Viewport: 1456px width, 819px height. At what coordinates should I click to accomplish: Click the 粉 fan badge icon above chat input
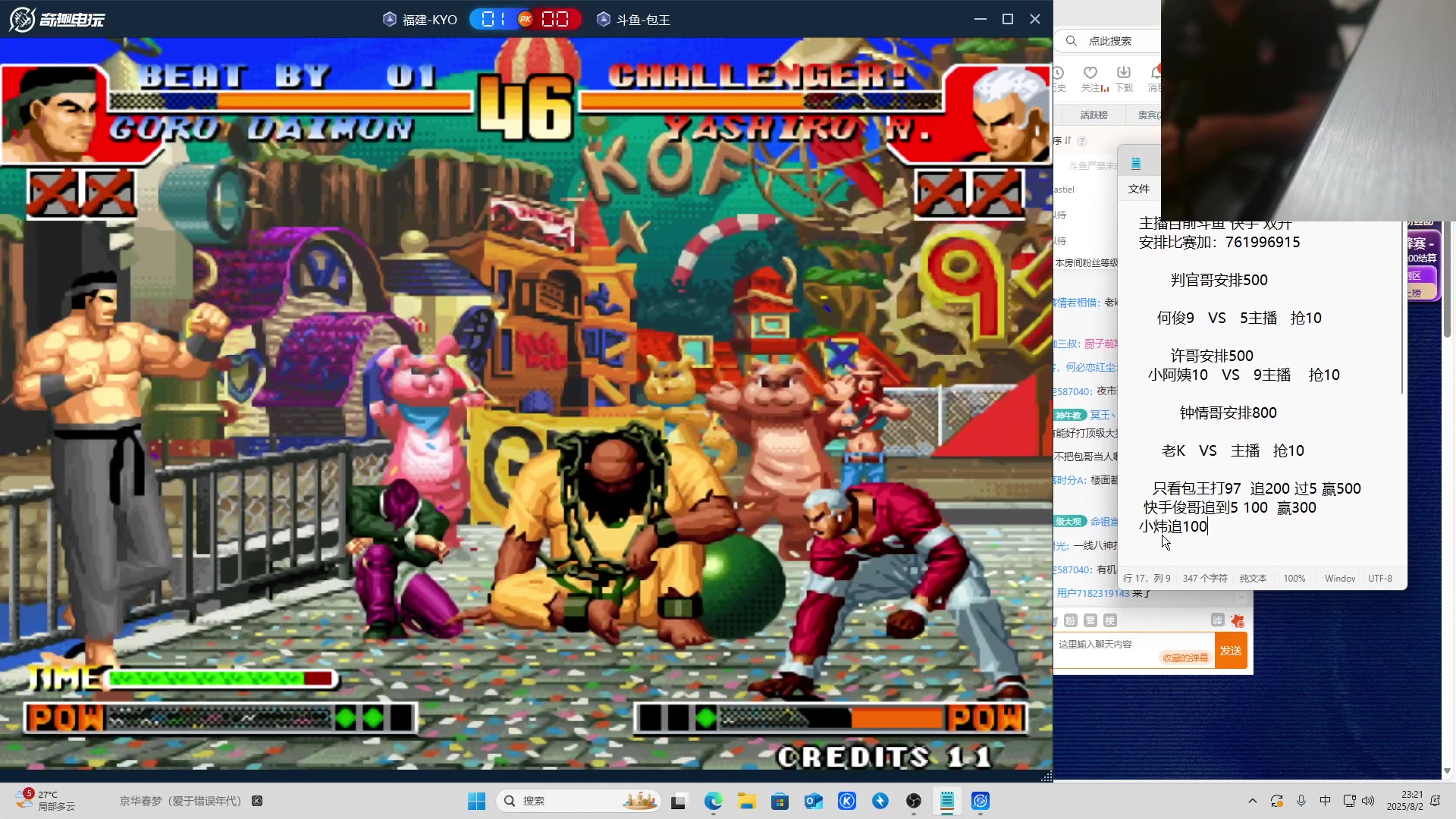(1070, 620)
